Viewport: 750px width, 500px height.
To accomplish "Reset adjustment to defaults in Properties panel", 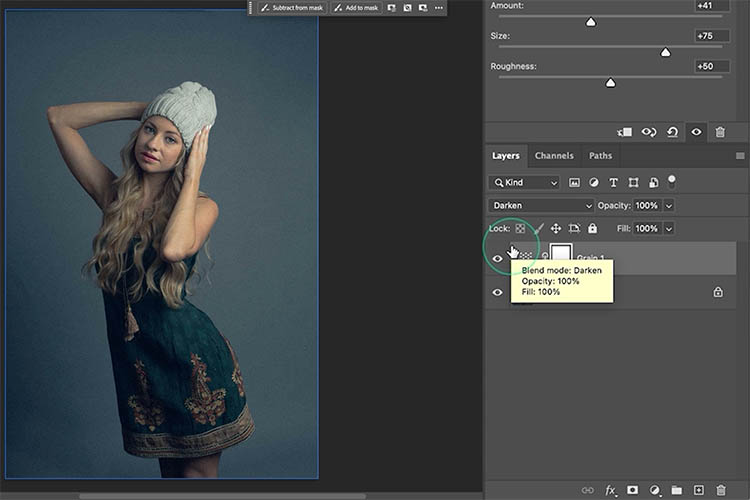I will point(675,132).
